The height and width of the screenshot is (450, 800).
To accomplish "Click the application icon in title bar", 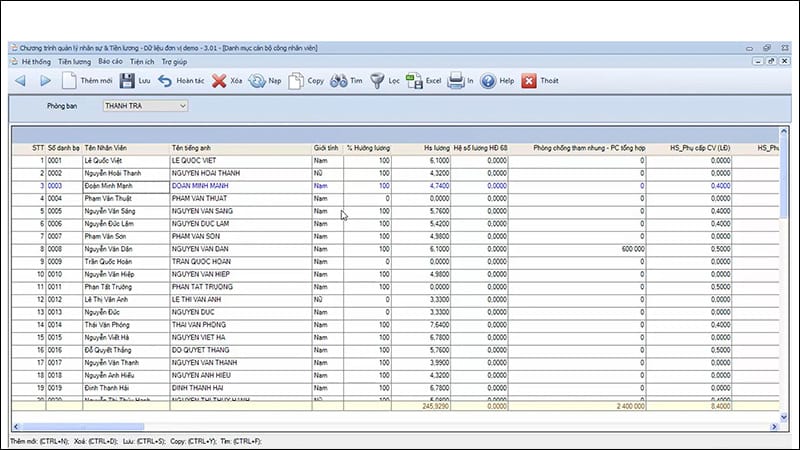I will [x=14, y=48].
